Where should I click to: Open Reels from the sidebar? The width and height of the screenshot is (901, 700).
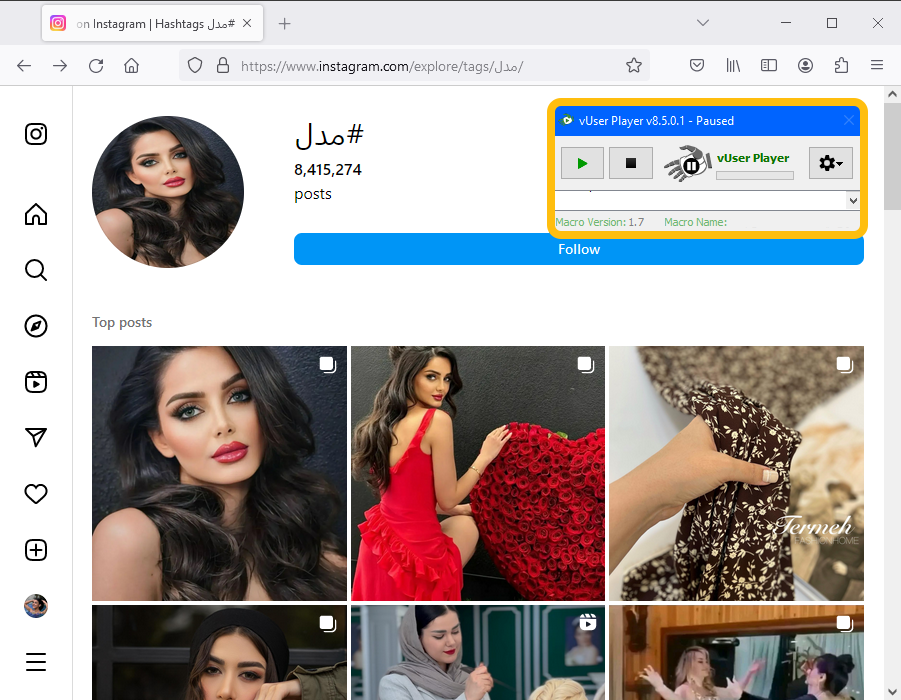point(36,382)
